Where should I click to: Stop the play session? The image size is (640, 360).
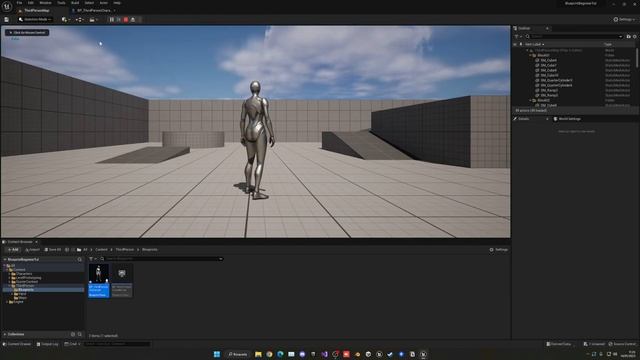coord(126,20)
